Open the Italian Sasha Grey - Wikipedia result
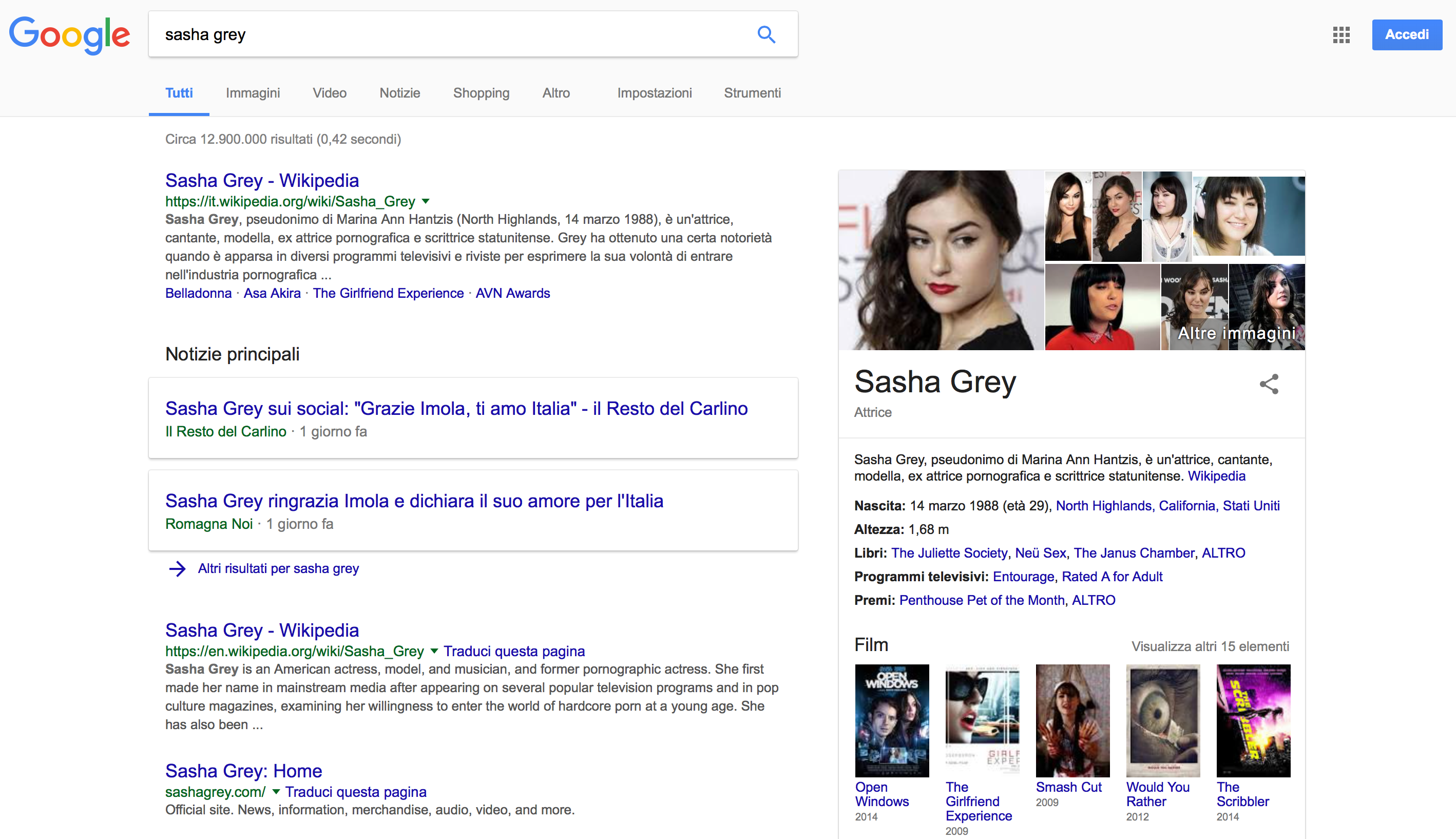 coord(262,180)
